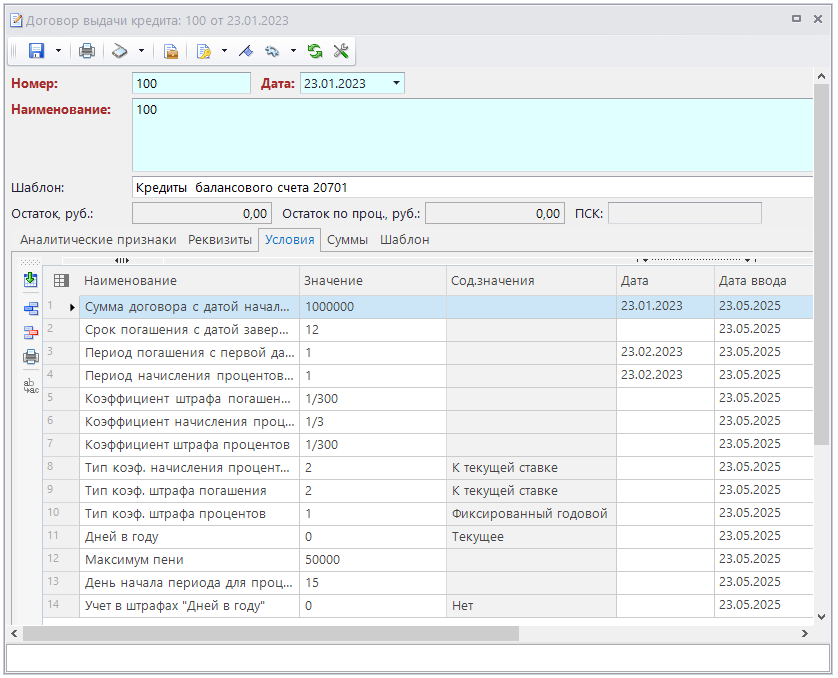Screen dimensions: 838x678
Task: Open settings with the wrench and screwdriver icon
Action: click(x=340, y=51)
